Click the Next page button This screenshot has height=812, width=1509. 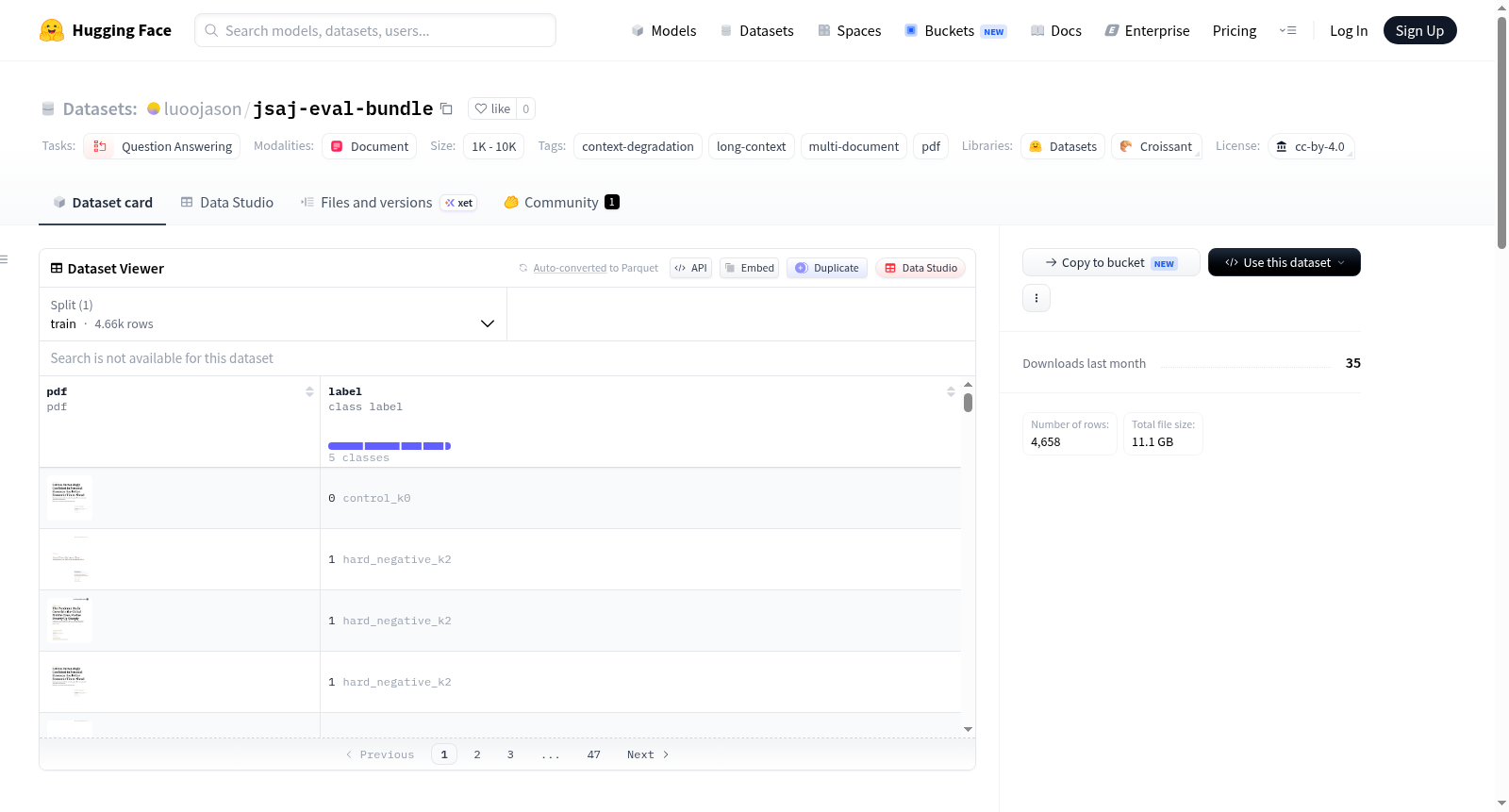click(648, 754)
